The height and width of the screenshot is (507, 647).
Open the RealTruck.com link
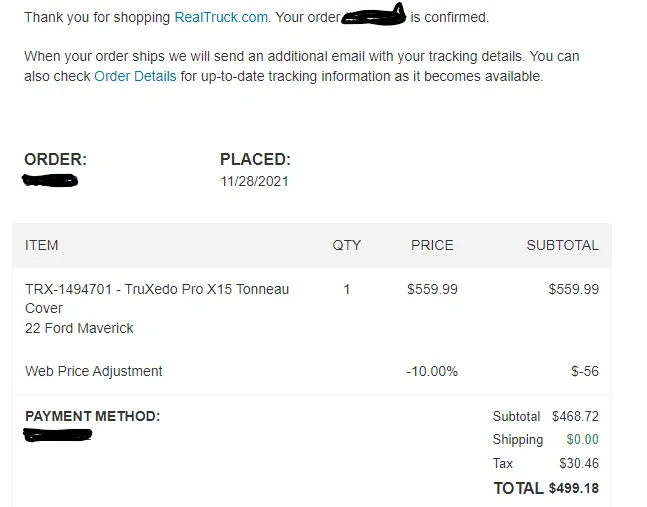[x=221, y=17]
